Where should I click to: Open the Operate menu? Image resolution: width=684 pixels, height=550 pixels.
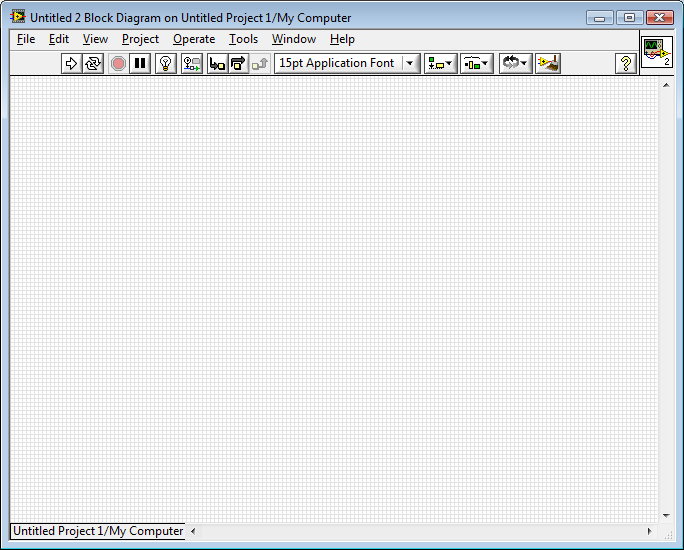click(x=194, y=39)
